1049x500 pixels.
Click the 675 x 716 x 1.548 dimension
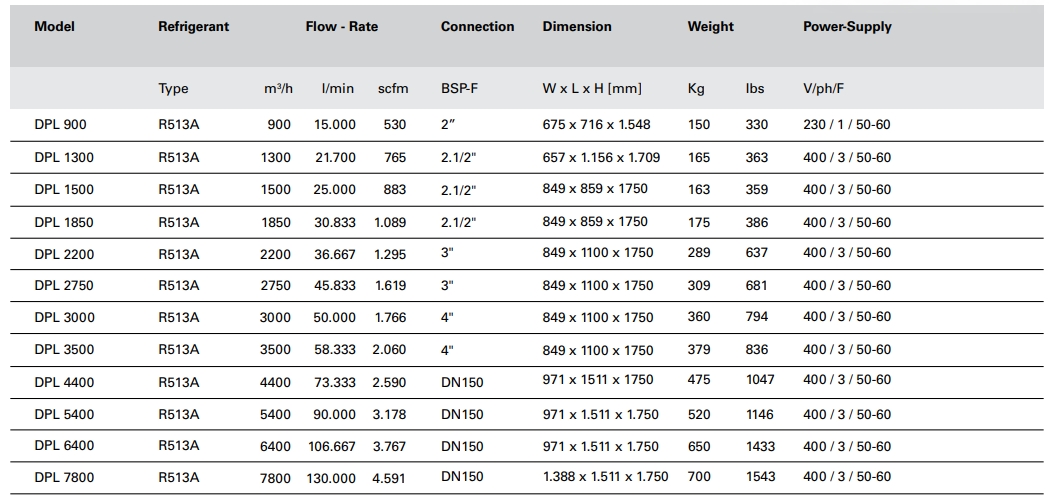[596, 125]
